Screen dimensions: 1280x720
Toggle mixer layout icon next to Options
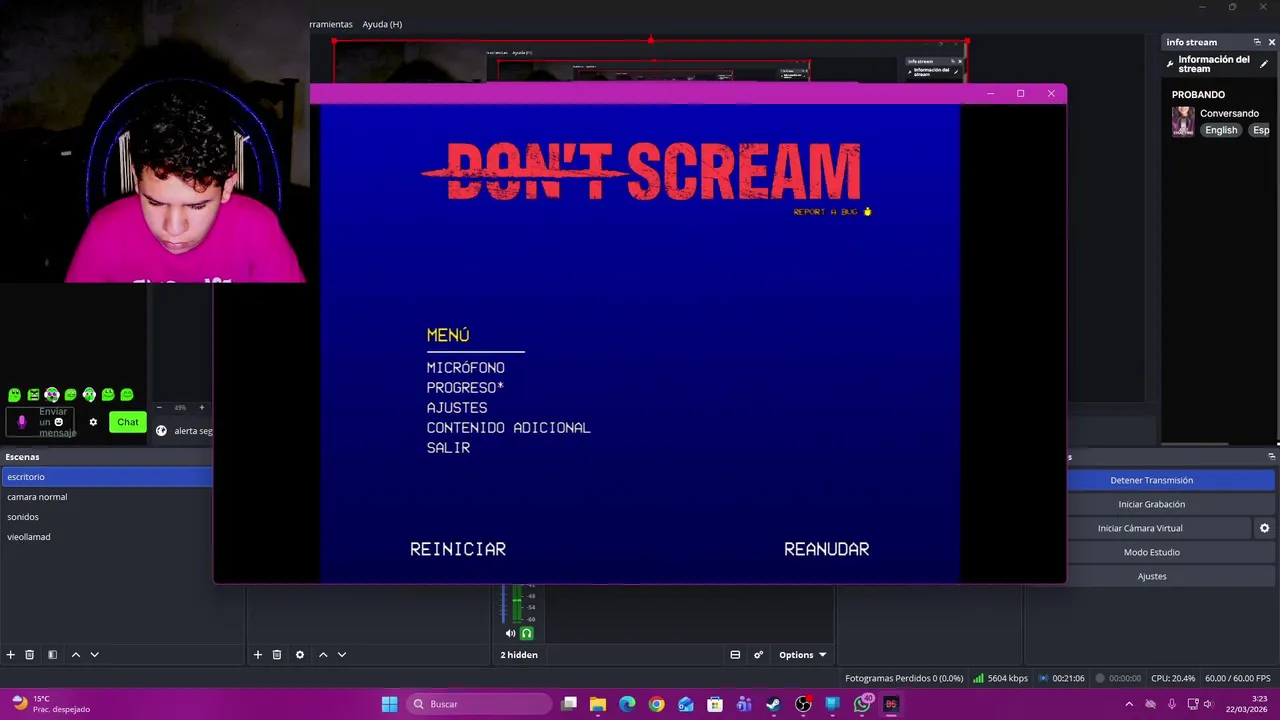(735, 655)
